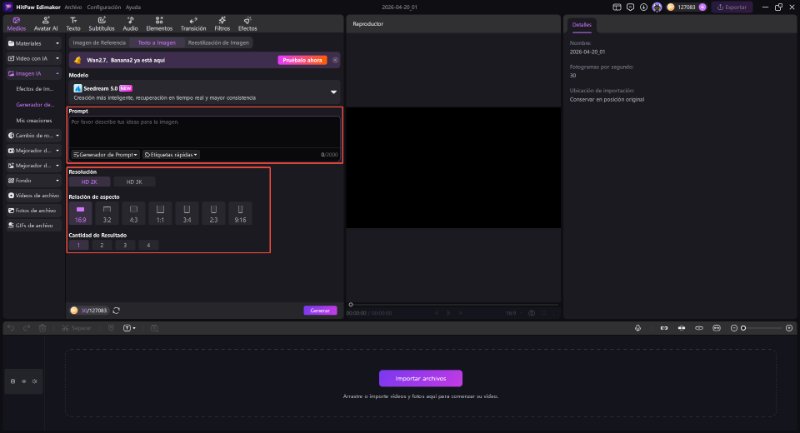Click the HitPaw Edimakor logo
This screenshot has width=800, height=433.
coord(8,7)
